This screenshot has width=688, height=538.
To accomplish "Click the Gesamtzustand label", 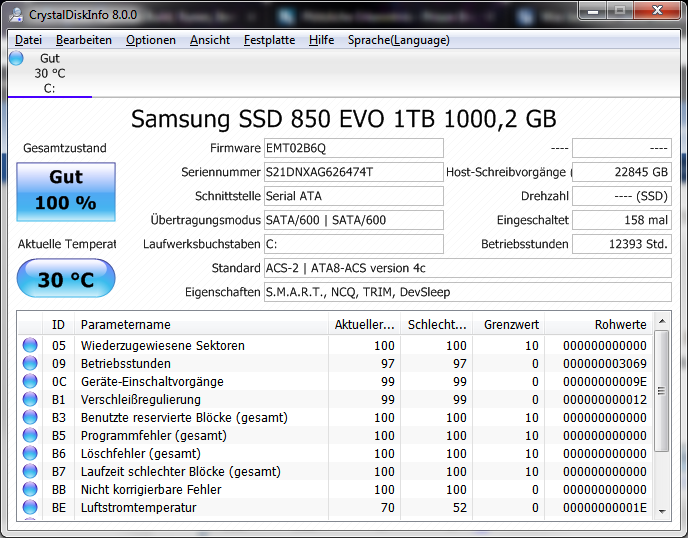I will pos(65,148).
